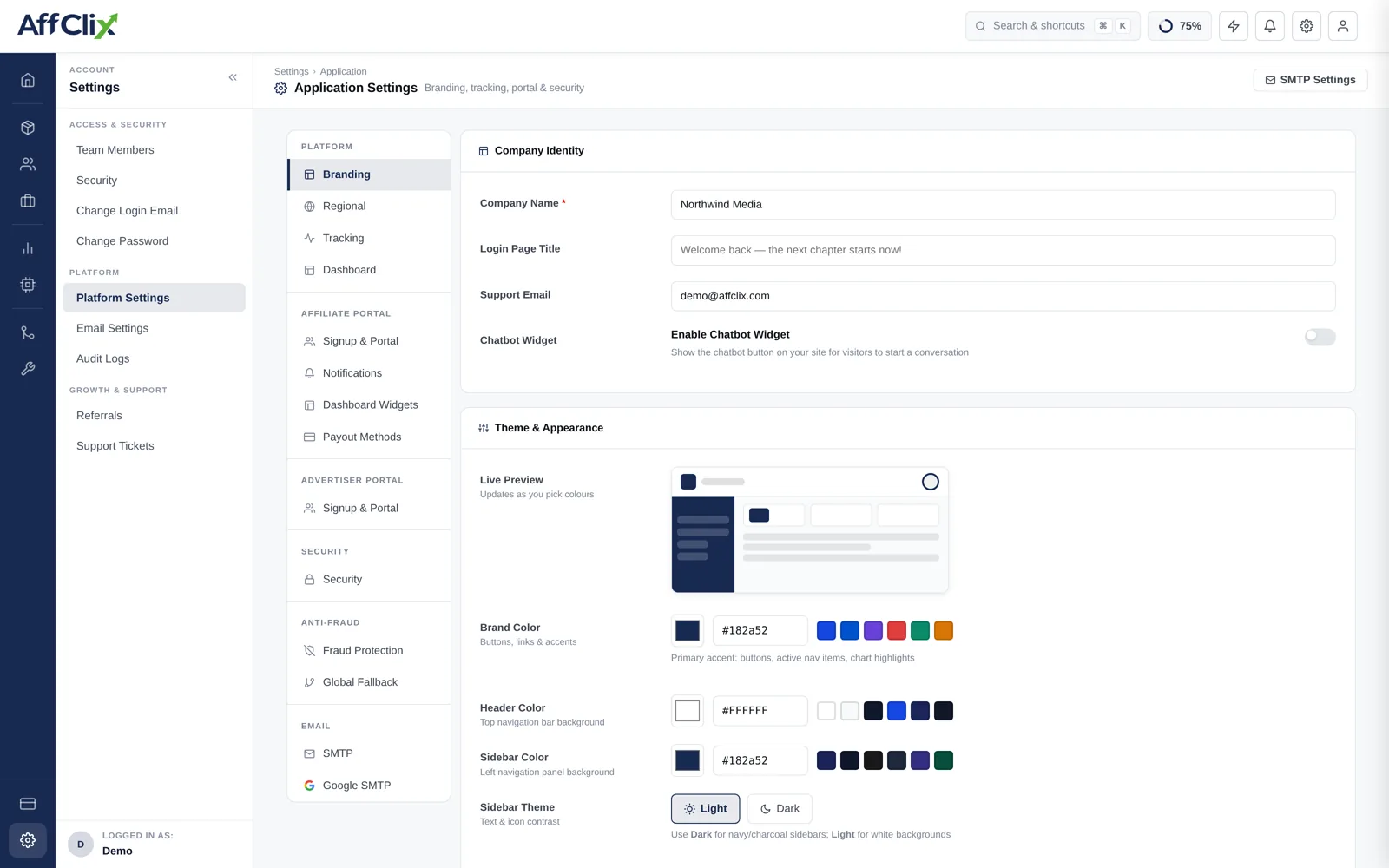Open Global Fallback settings
The image size is (1389, 868).
(x=369, y=683)
